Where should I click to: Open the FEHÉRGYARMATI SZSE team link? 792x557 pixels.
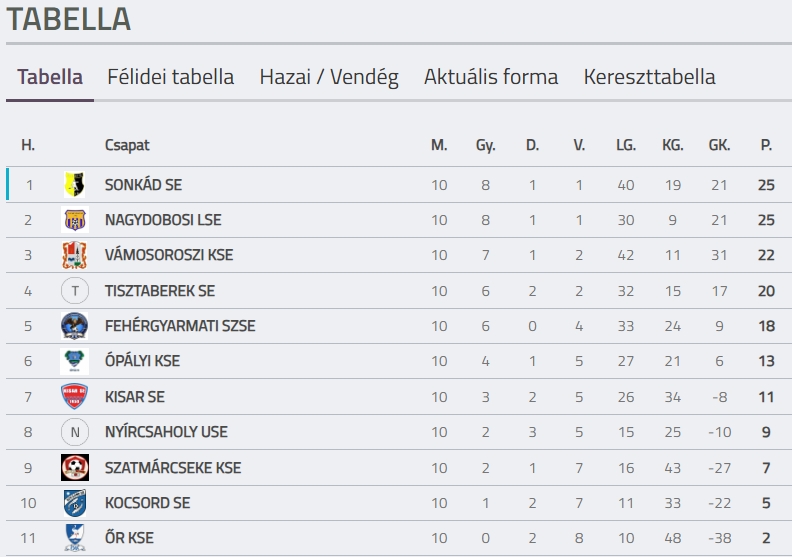[x=180, y=326]
